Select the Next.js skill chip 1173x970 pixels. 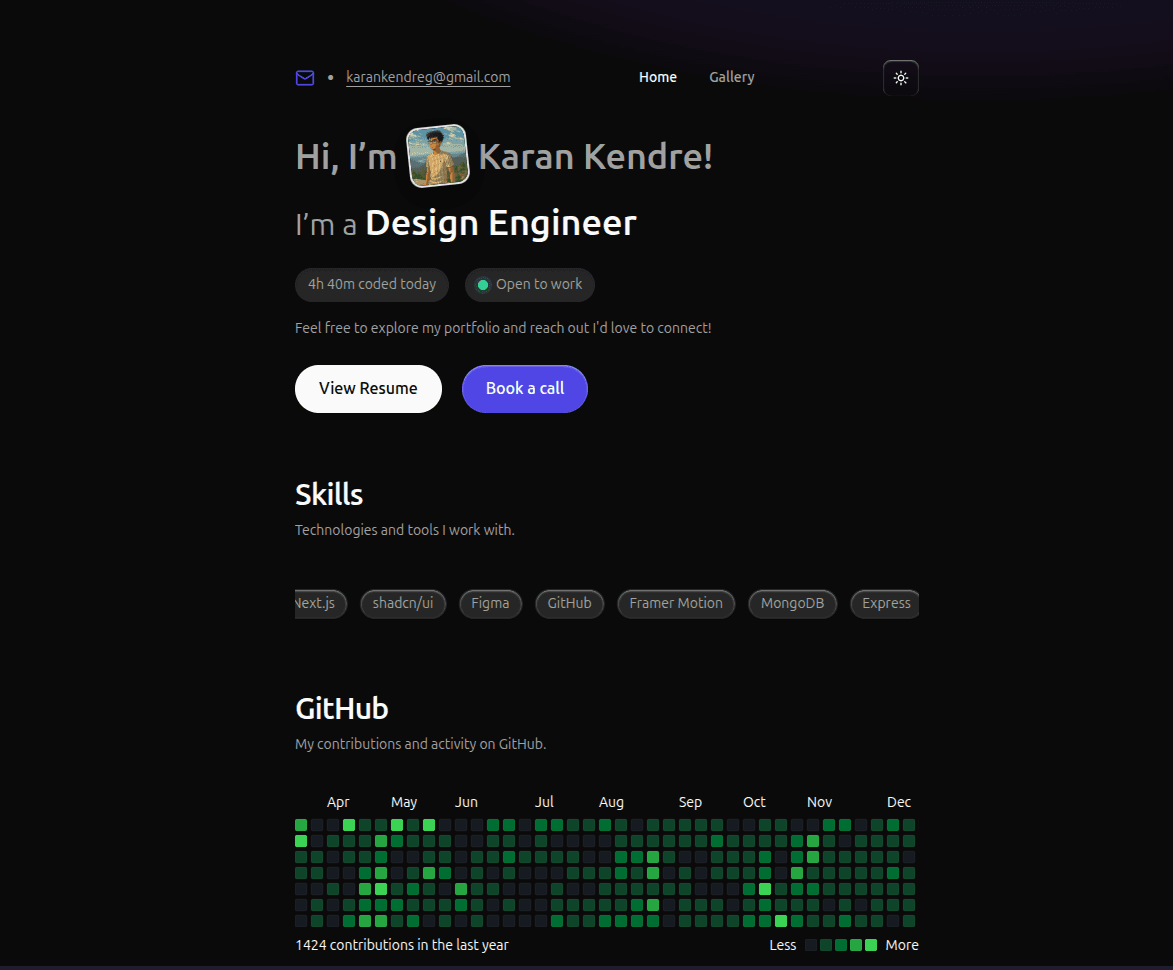point(320,604)
